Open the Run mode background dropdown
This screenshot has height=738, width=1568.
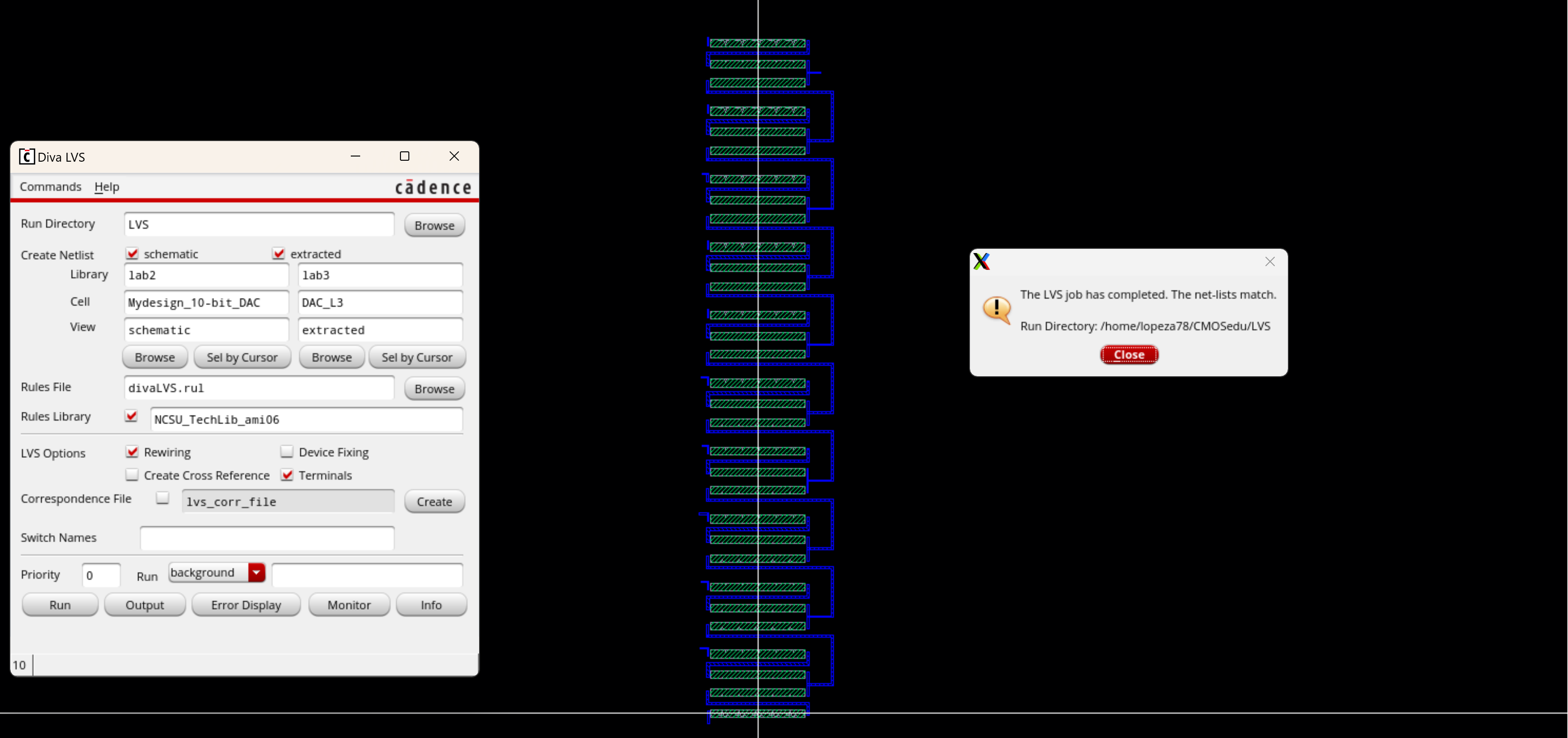[x=256, y=573]
